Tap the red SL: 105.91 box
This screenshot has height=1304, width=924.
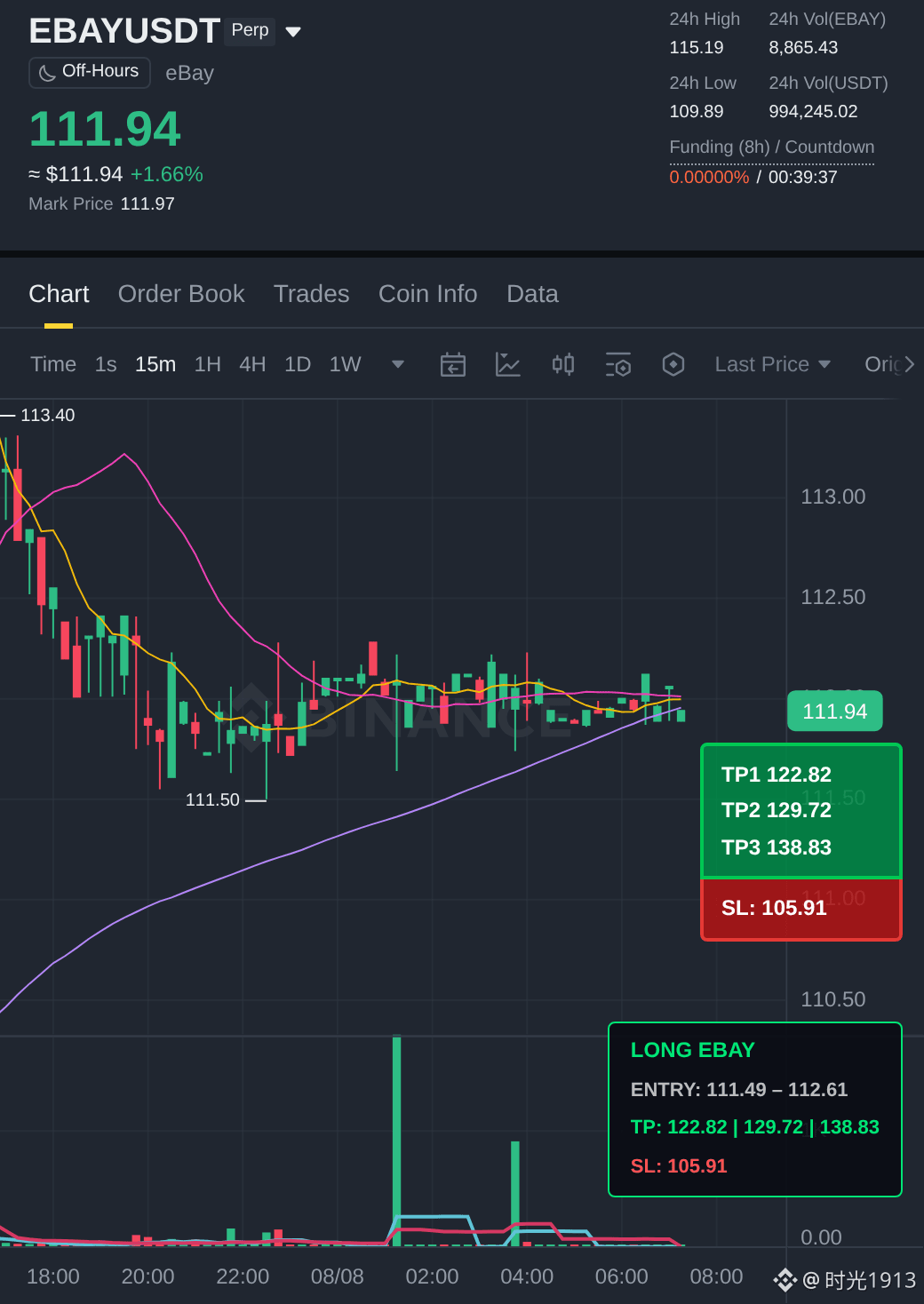(801, 909)
